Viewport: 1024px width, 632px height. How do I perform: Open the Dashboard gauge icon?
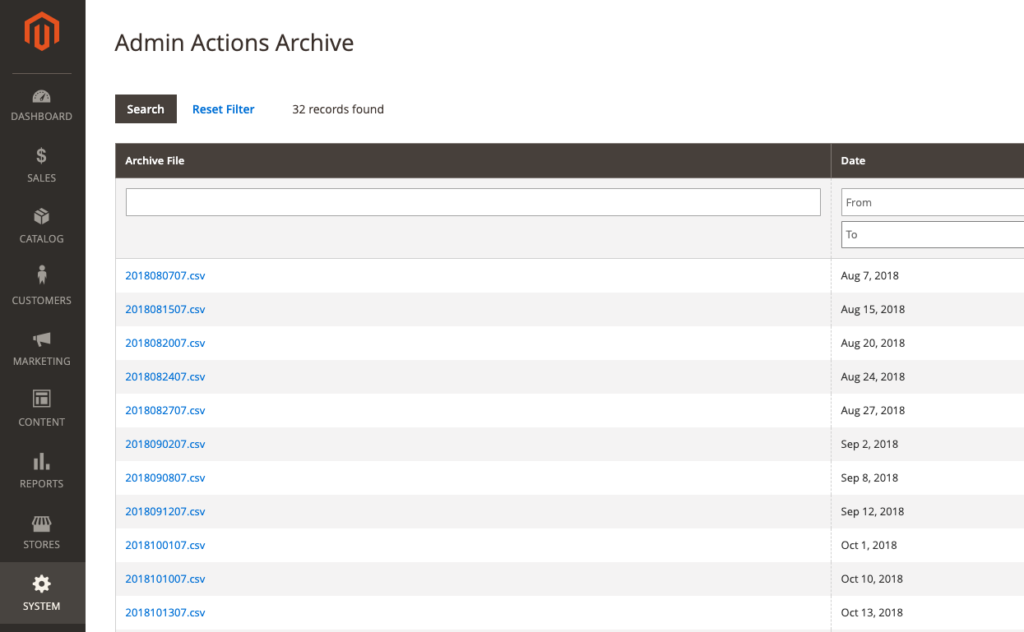click(x=42, y=97)
